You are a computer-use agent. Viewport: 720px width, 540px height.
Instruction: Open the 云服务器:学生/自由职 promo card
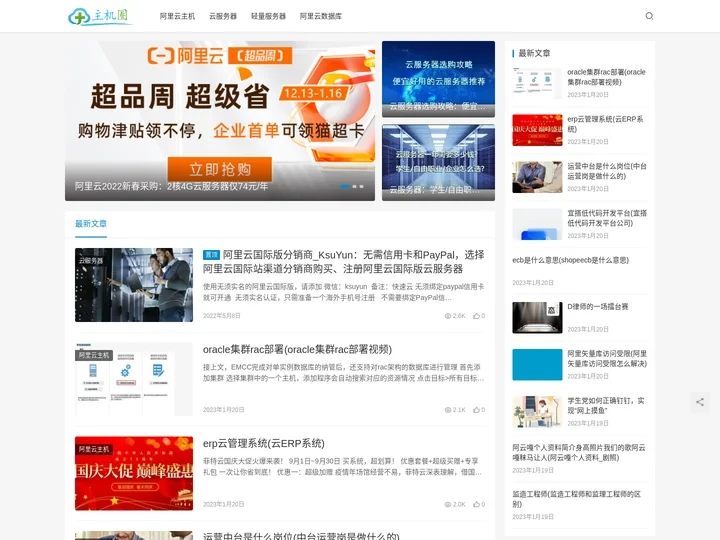coord(438,163)
